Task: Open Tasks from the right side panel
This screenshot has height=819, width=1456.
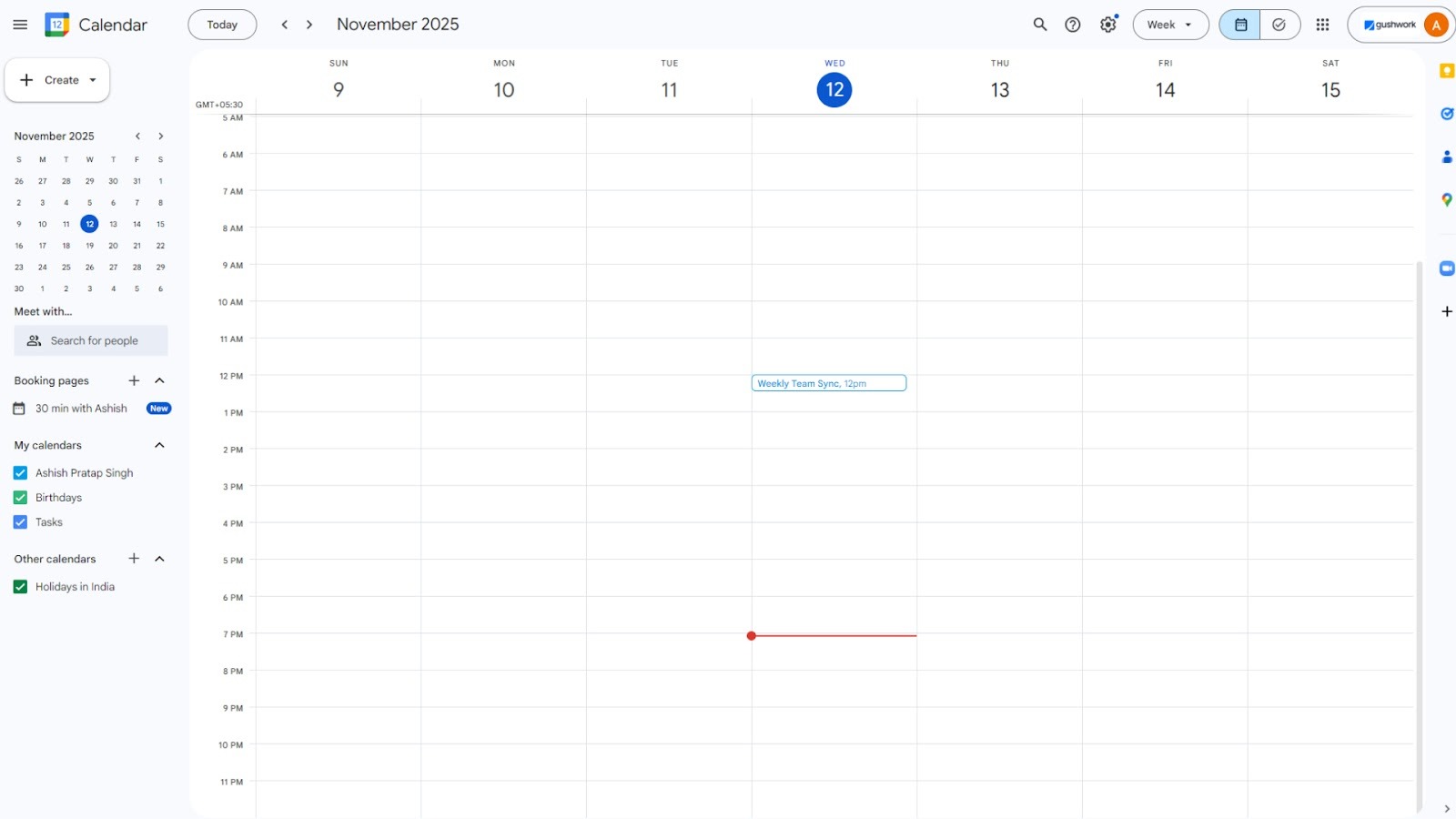Action: pos(1446,113)
